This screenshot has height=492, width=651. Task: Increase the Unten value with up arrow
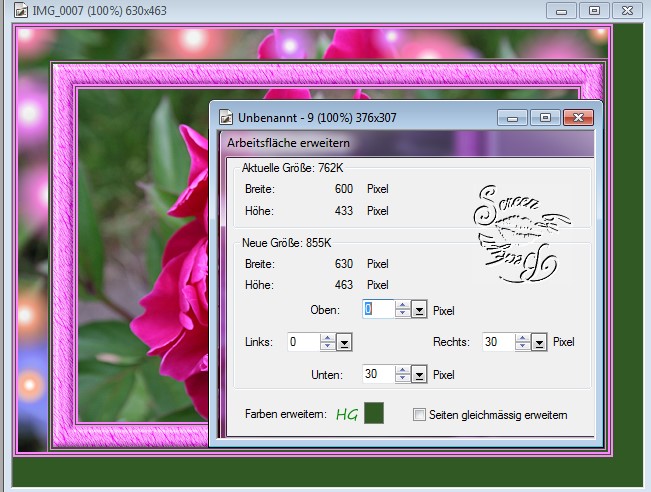click(402, 370)
